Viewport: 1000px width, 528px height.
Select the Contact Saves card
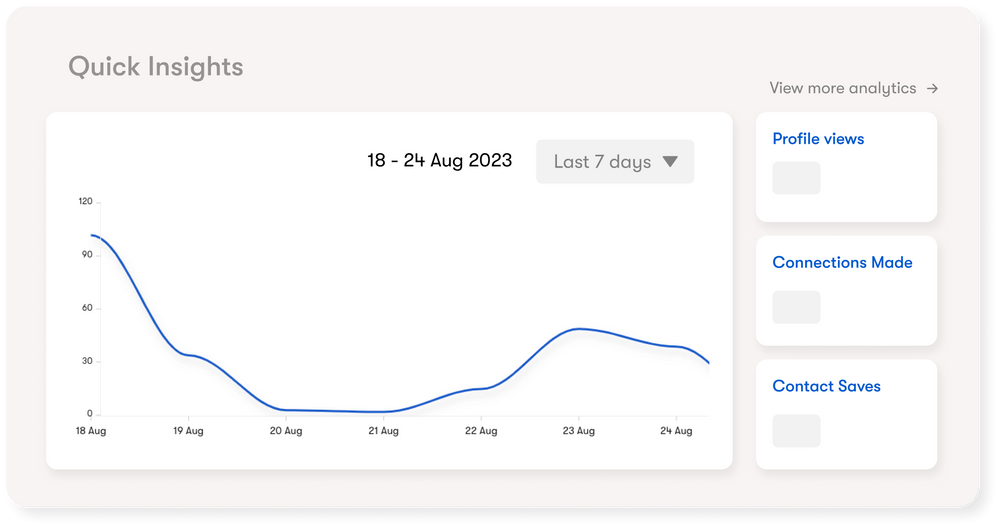(x=846, y=415)
